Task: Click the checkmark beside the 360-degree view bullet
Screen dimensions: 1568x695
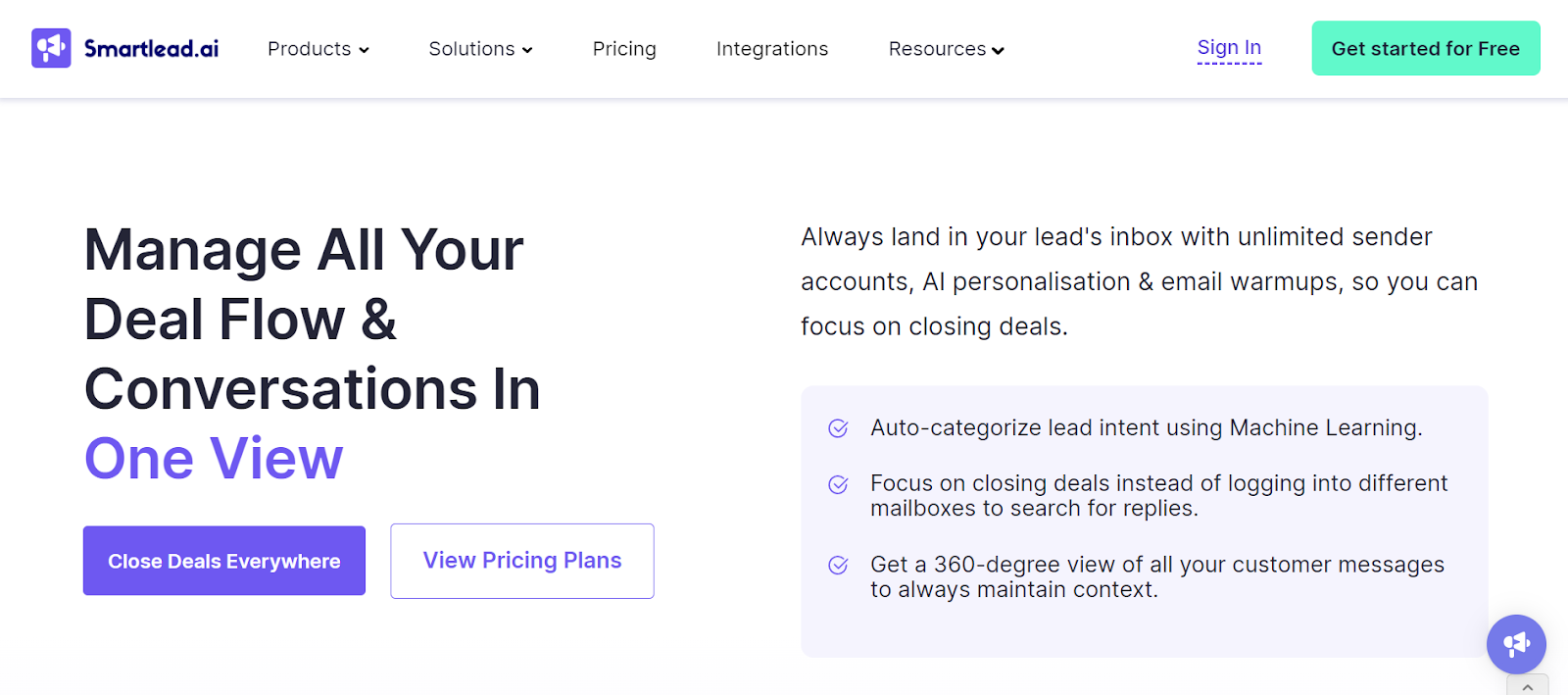Action: [837, 566]
